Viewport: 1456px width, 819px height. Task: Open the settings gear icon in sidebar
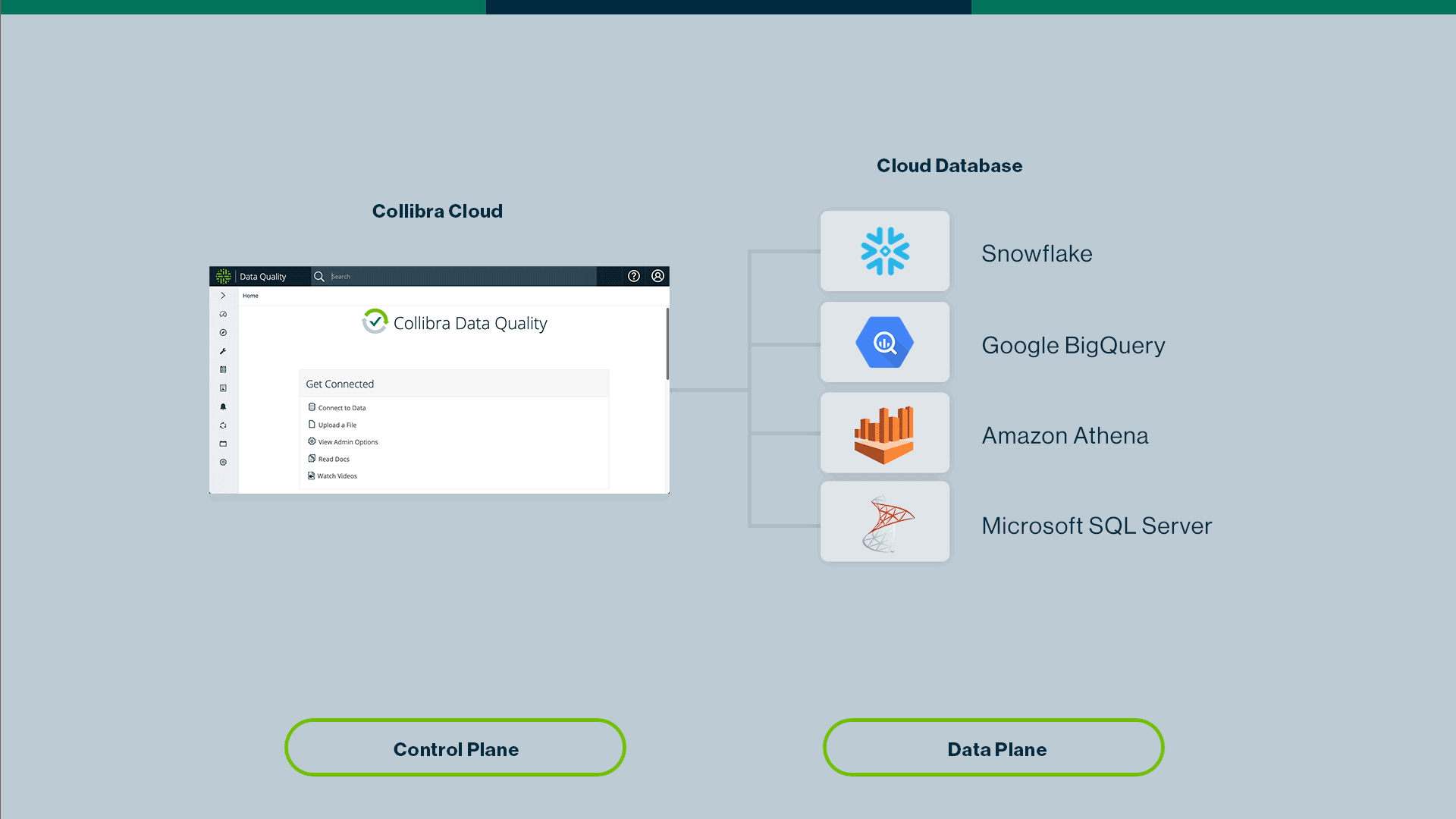click(223, 462)
